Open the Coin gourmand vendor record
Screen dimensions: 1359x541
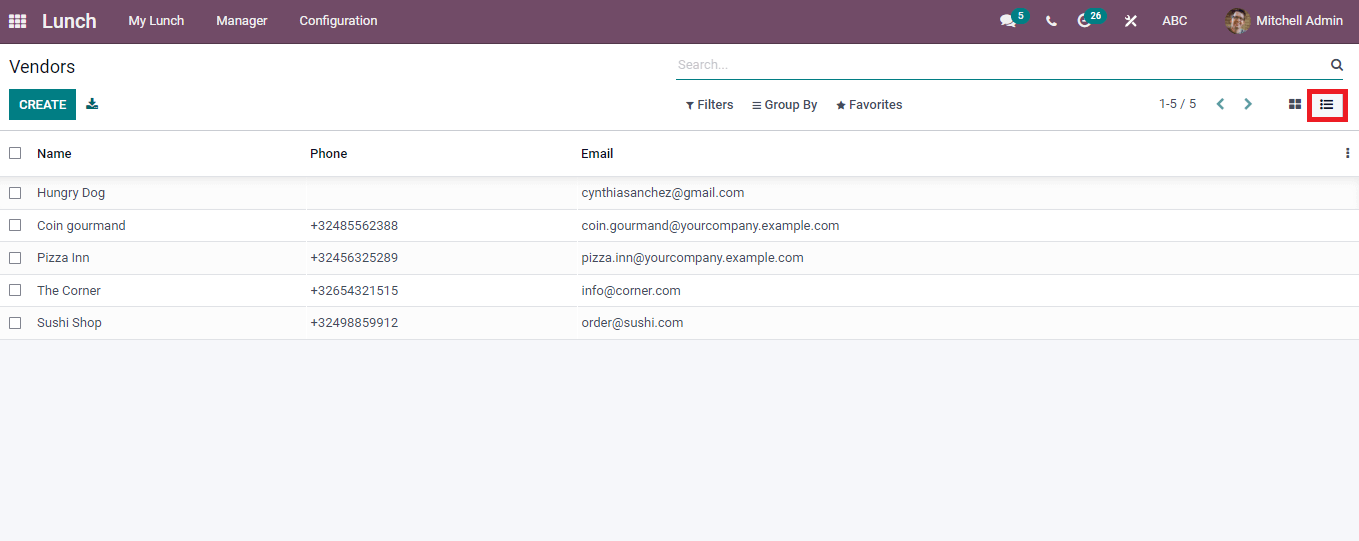[x=81, y=226]
